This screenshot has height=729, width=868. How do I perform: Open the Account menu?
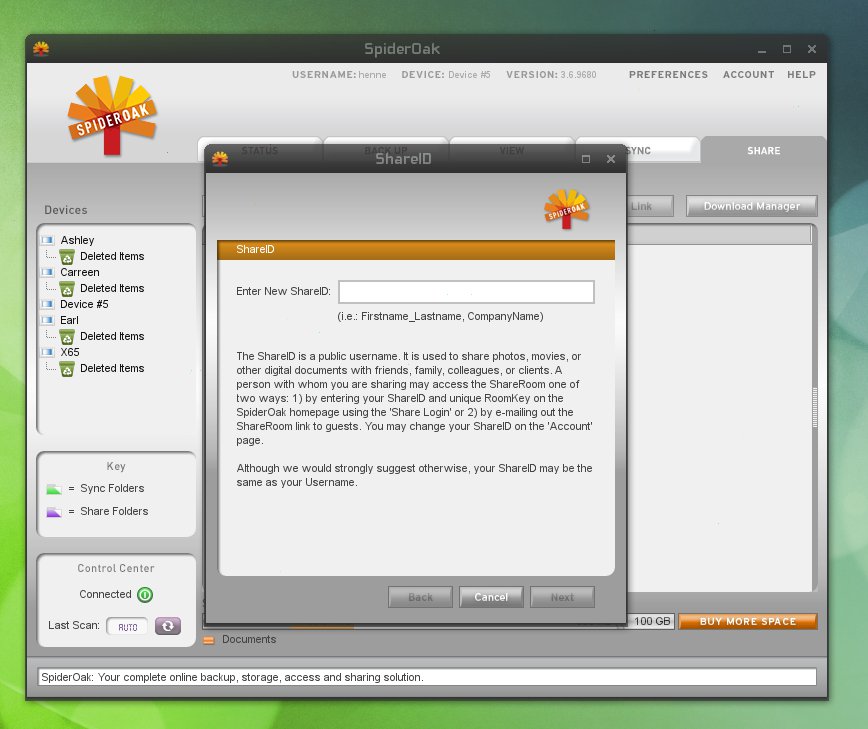point(748,75)
